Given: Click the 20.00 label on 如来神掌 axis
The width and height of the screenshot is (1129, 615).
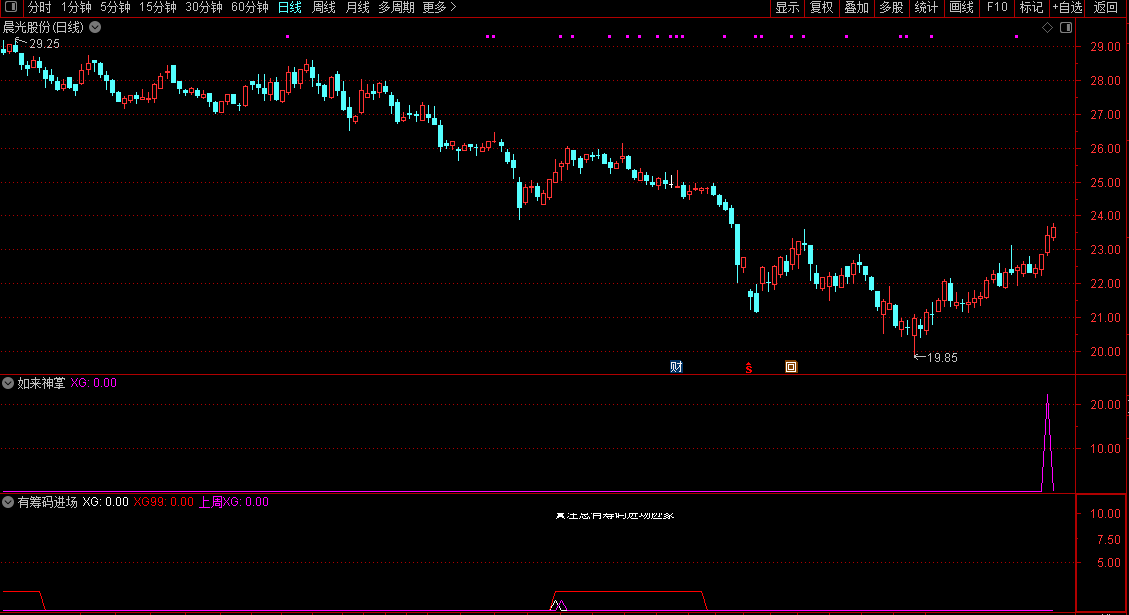Looking at the screenshot, I should 1105,405.
